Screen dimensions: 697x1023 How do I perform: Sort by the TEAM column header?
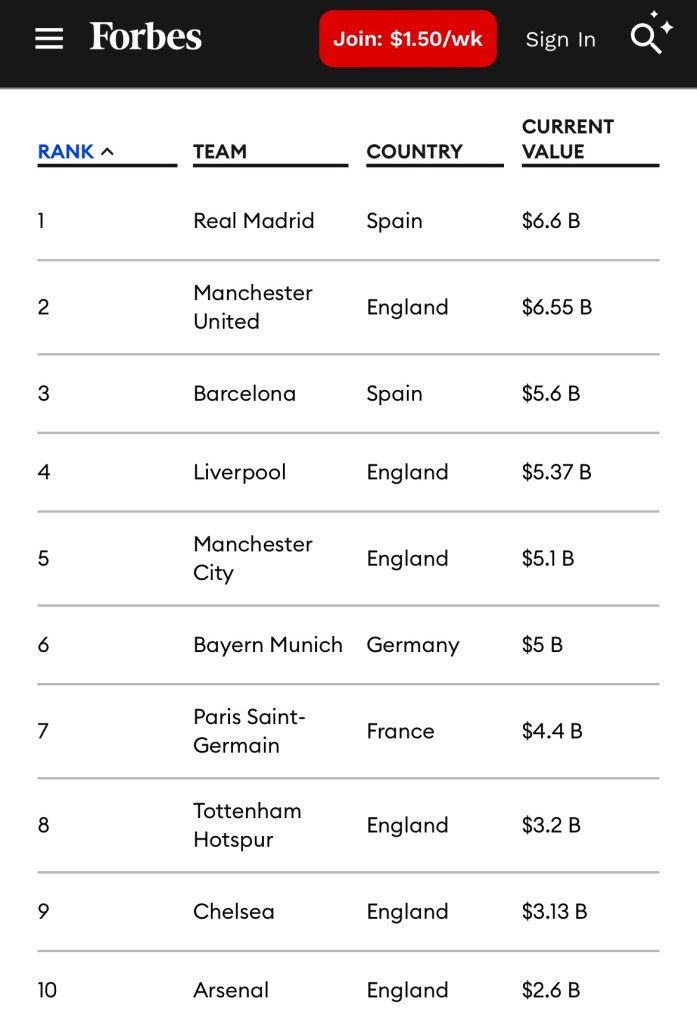tap(220, 152)
